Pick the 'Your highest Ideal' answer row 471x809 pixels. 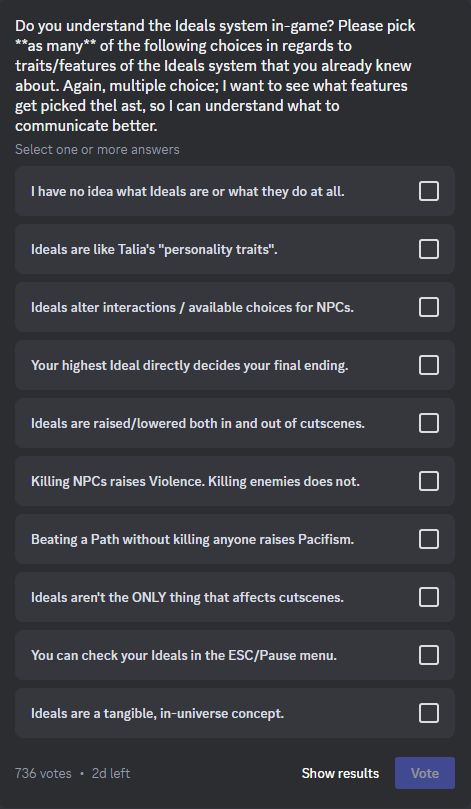pyautogui.click(x=235, y=365)
